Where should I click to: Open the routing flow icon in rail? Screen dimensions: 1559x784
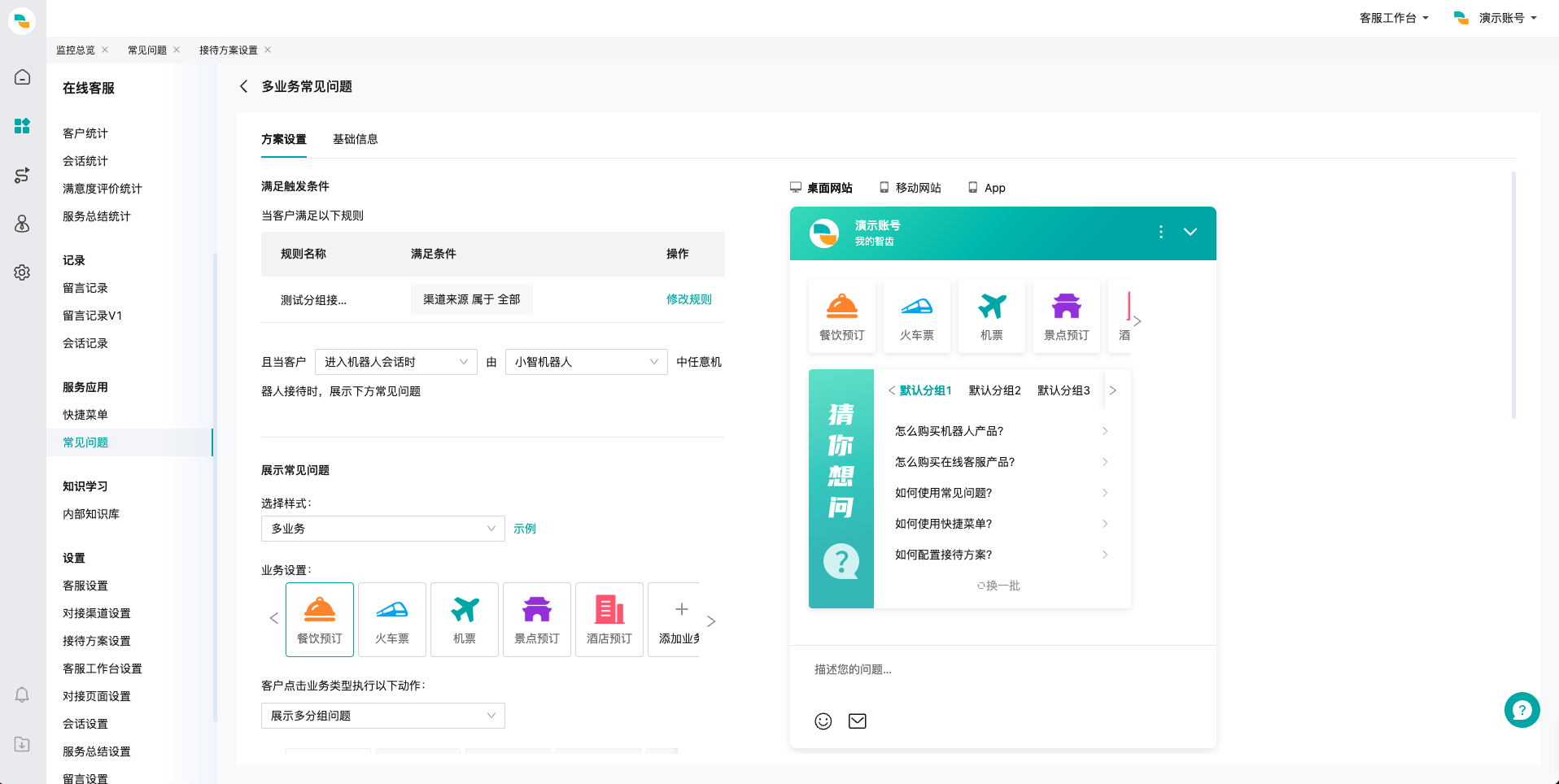click(x=22, y=175)
